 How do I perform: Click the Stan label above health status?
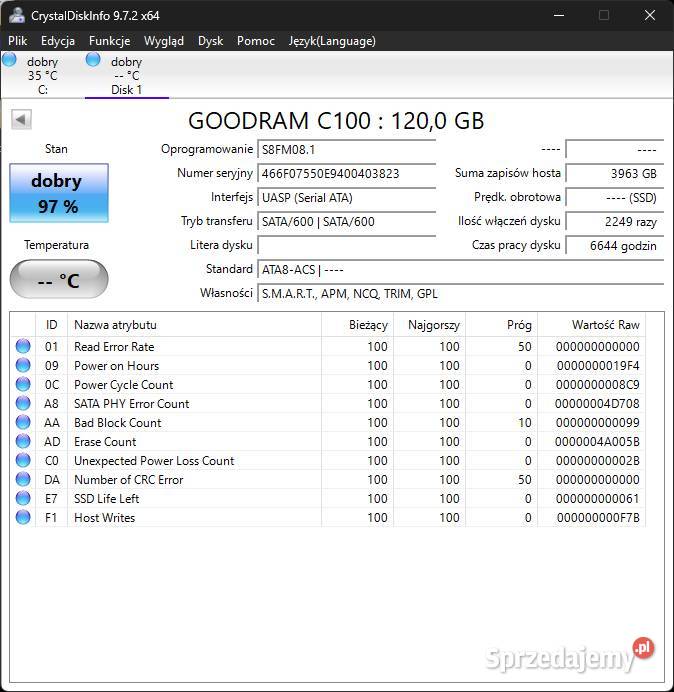(56, 149)
